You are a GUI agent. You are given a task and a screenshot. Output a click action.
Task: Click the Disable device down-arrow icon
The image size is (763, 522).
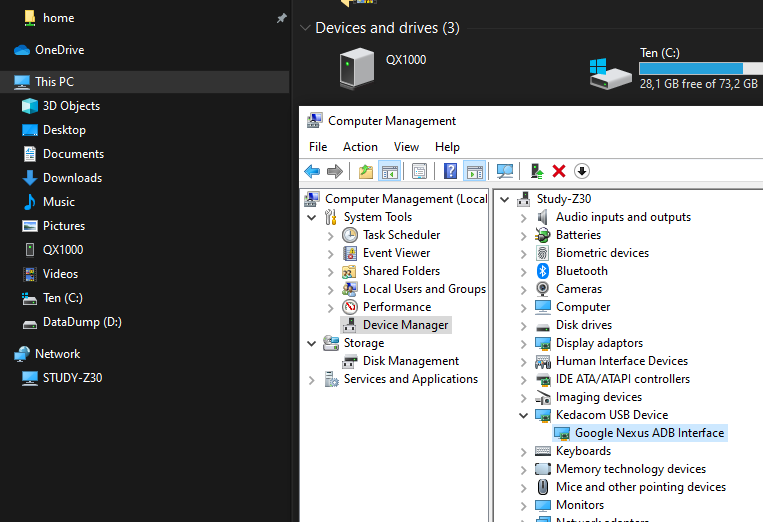(x=581, y=171)
